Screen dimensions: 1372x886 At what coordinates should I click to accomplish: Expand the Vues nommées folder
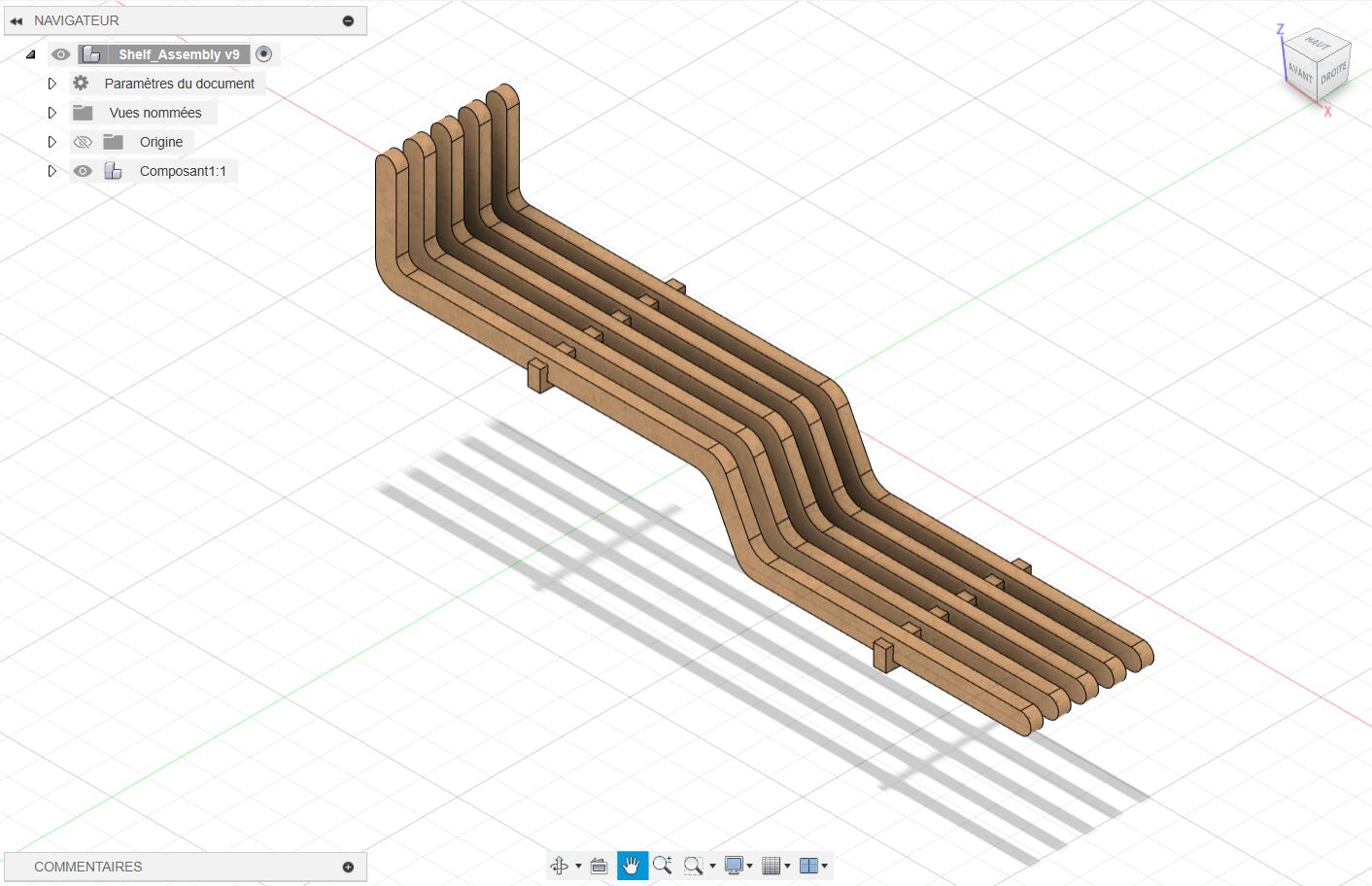coord(52,113)
